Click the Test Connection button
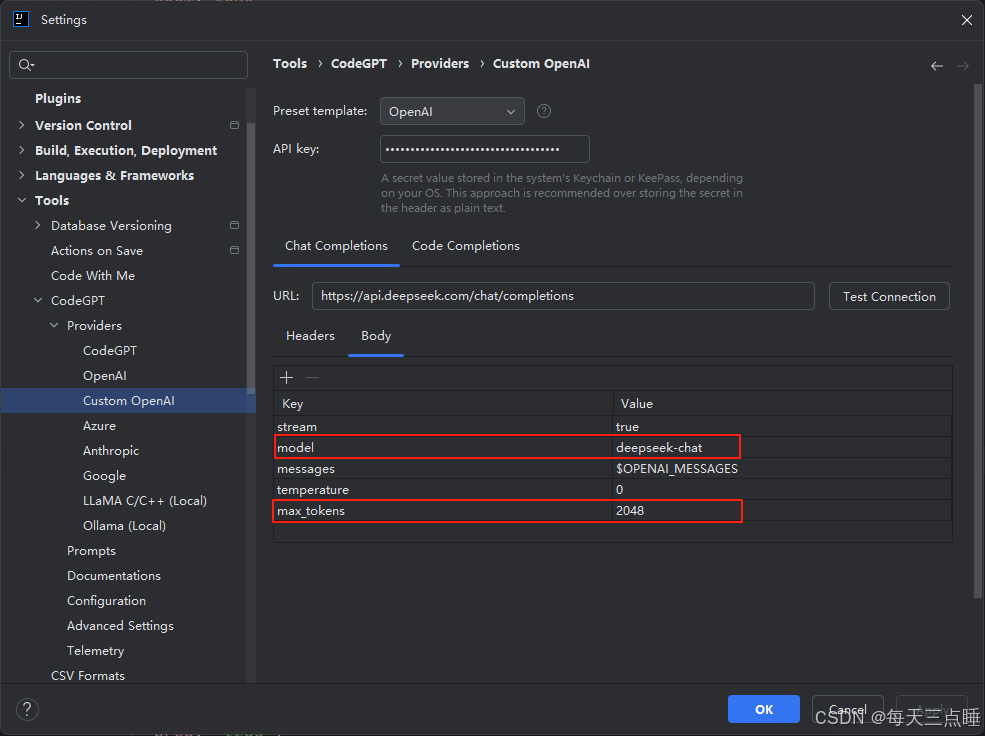The height and width of the screenshot is (736, 985). coord(889,296)
